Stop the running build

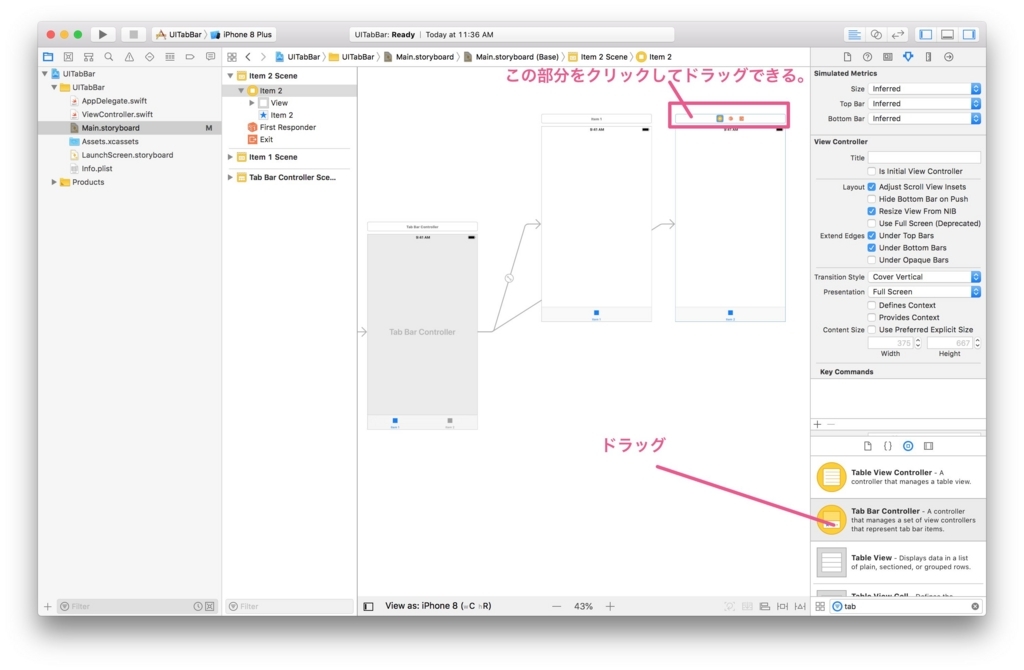133,34
